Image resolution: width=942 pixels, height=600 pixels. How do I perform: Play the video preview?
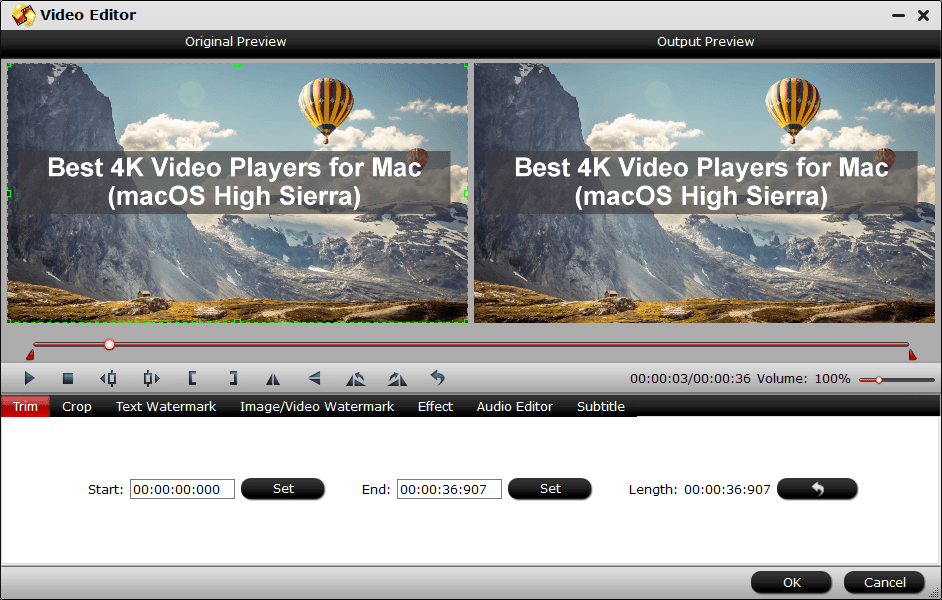(x=29, y=378)
